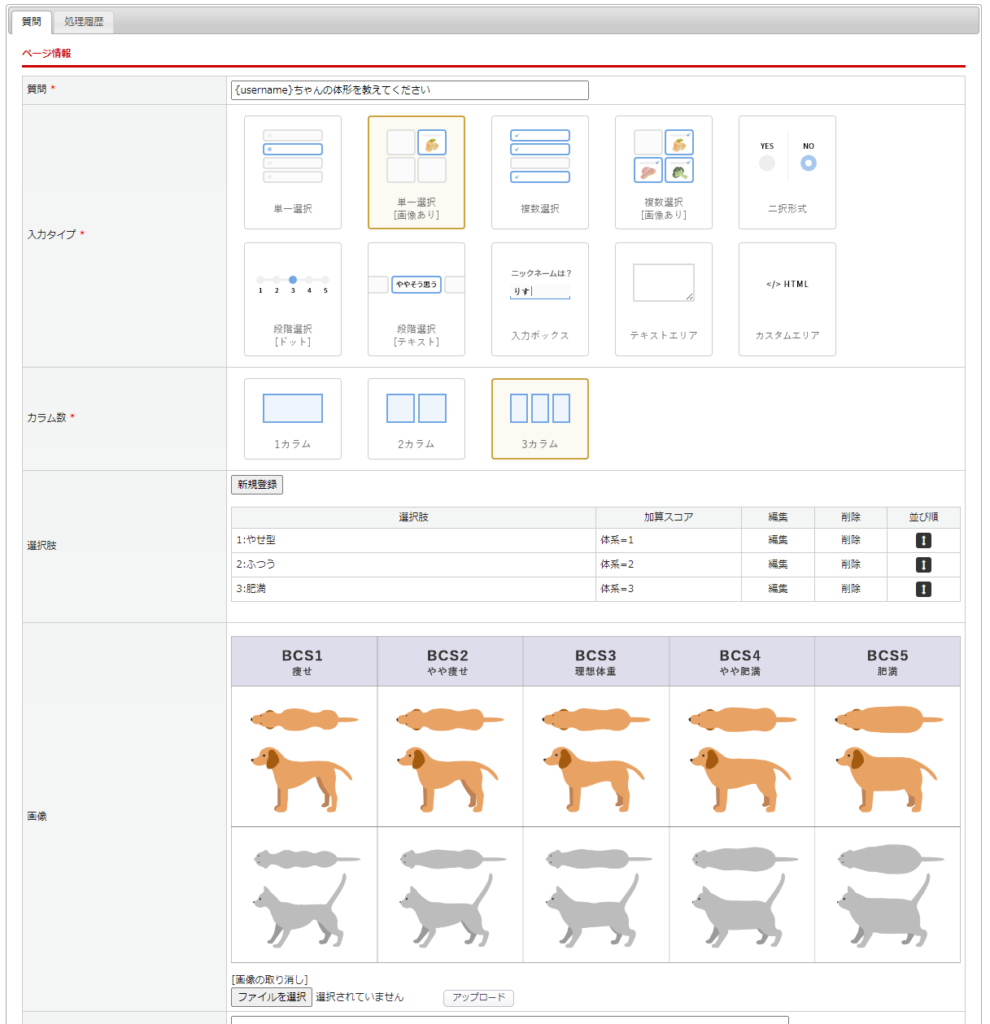The image size is (990, 1024).
Task: Click 編集 for the やせ型 choice
Action: tap(777, 540)
